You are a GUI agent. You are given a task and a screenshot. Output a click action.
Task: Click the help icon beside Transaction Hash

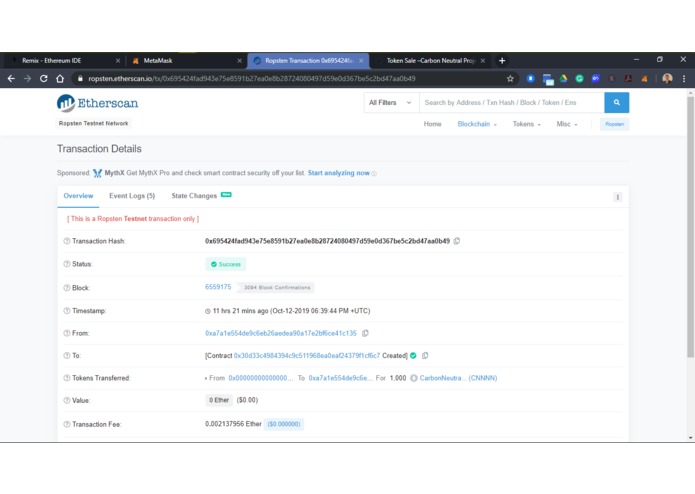point(66,241)
